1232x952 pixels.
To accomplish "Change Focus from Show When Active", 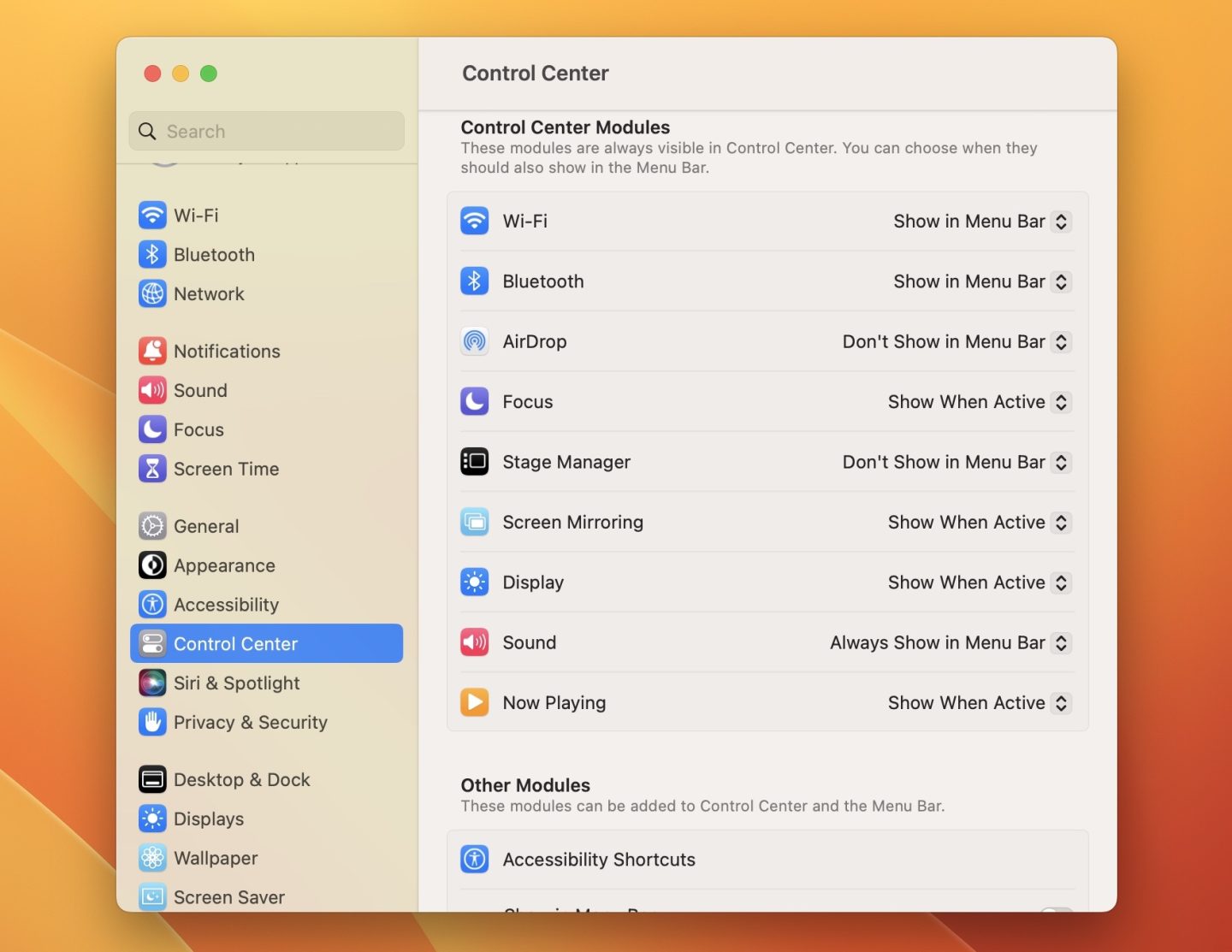I will pyautogui.click(x=977, y=401).
